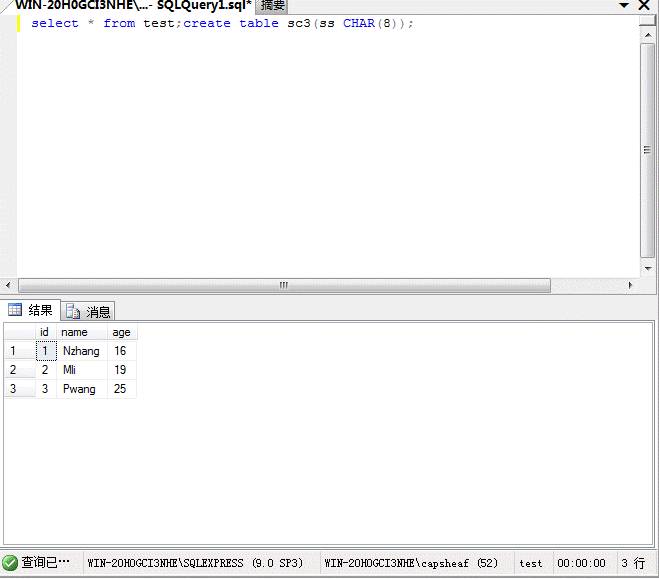Click the editor scrollbar up arrow
Screen dimensions: 659x579
[648, 23]
